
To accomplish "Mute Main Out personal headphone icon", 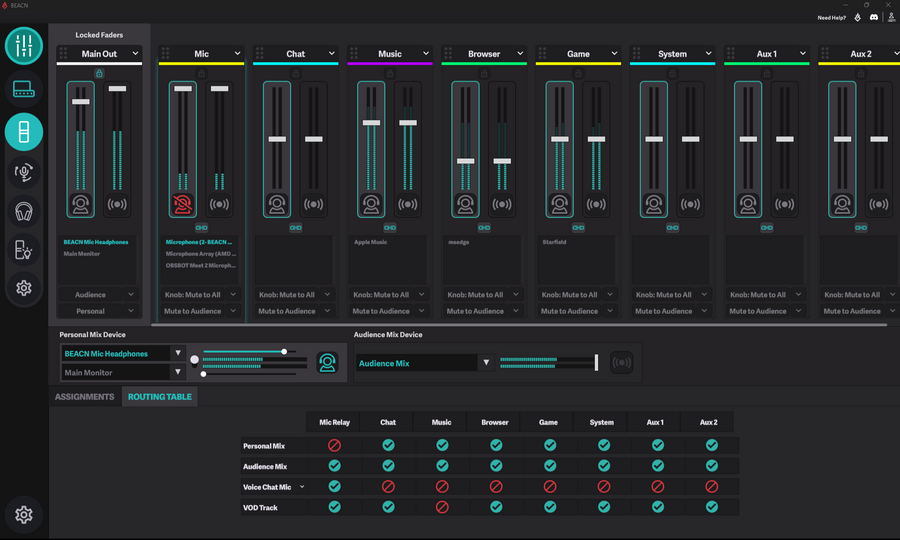I will pyautogui.click(x=80, y=204).
